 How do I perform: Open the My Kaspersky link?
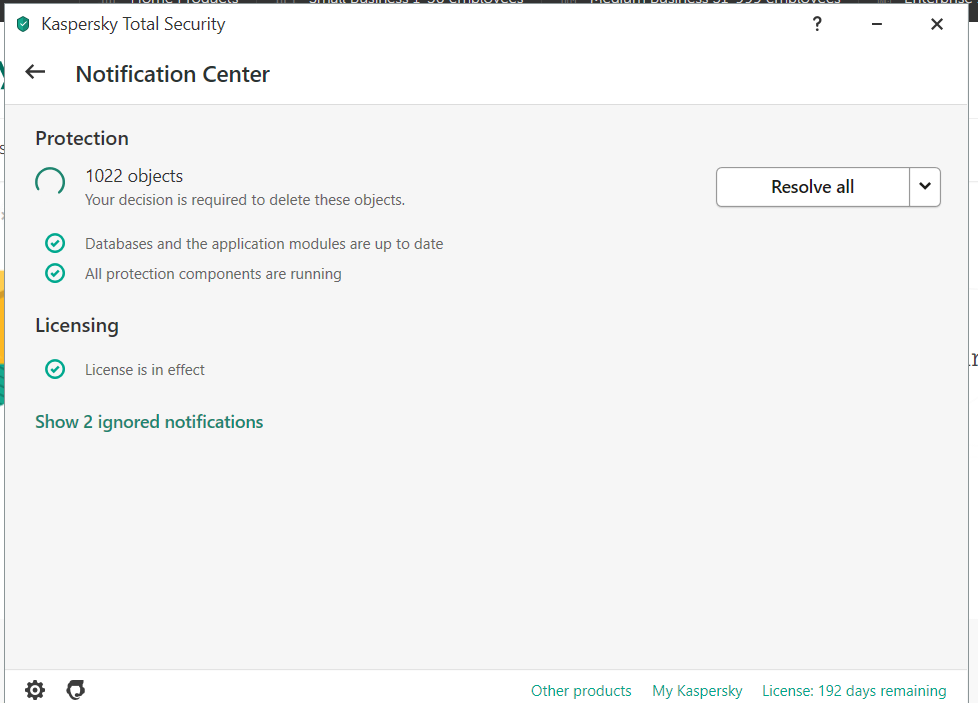[697, 691]
